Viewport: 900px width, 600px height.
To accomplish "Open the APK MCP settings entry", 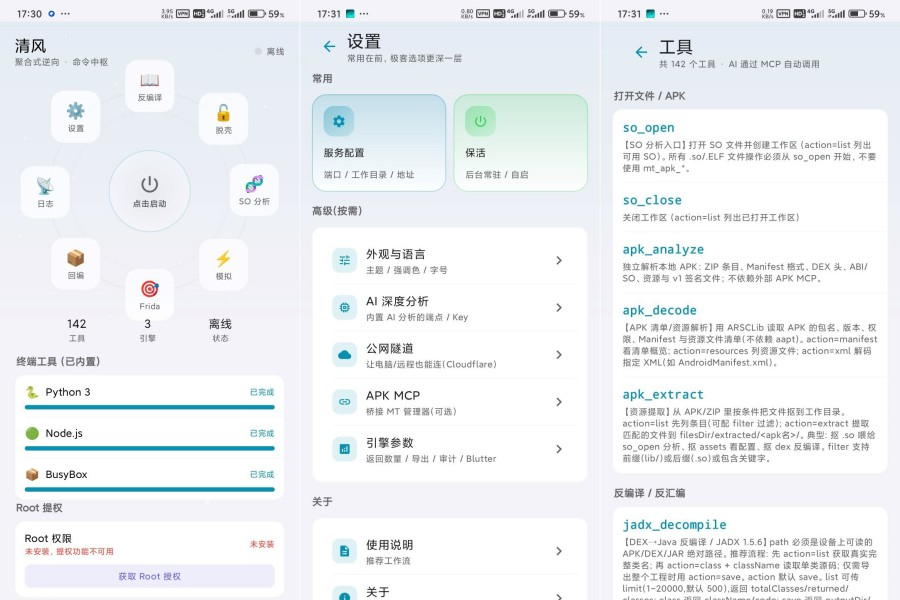I will [x=449, y=402].
